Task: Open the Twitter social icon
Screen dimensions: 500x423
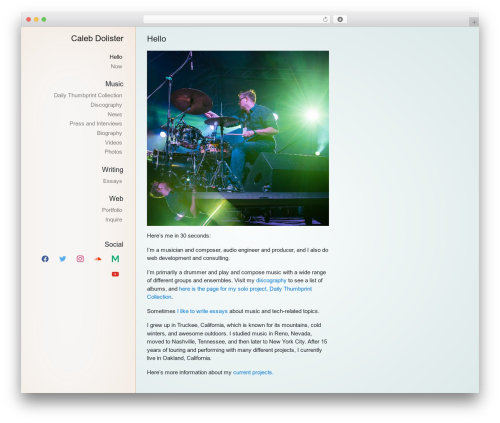Action: 63,259
